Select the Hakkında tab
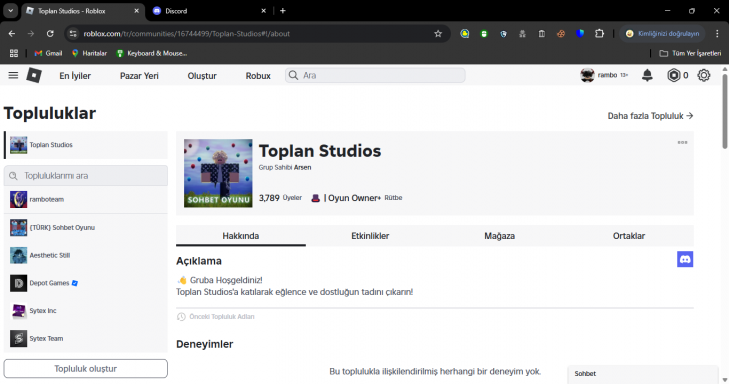Viewport: 729px width, 384px height. 240,236
